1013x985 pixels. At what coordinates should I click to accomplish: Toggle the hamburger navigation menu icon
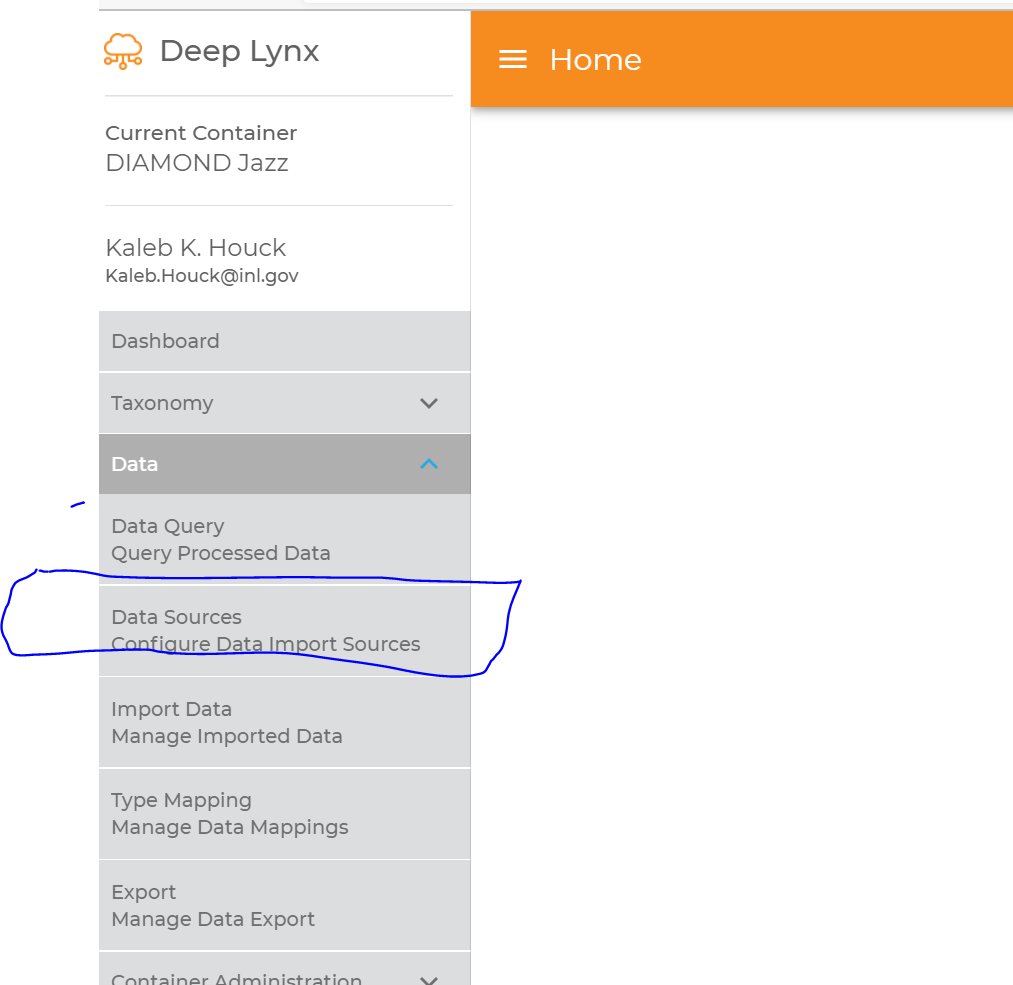point(513,60)
